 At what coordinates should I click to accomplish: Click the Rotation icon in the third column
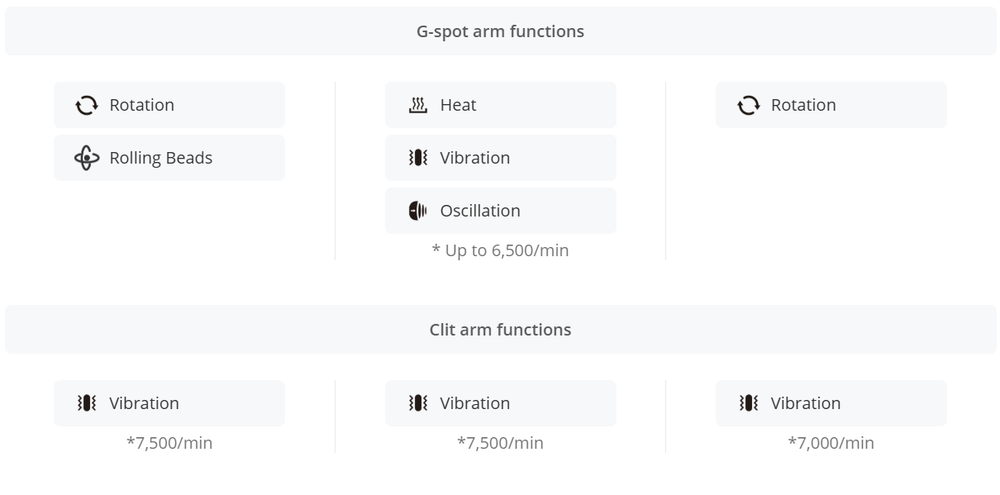[x=749, y=105]
